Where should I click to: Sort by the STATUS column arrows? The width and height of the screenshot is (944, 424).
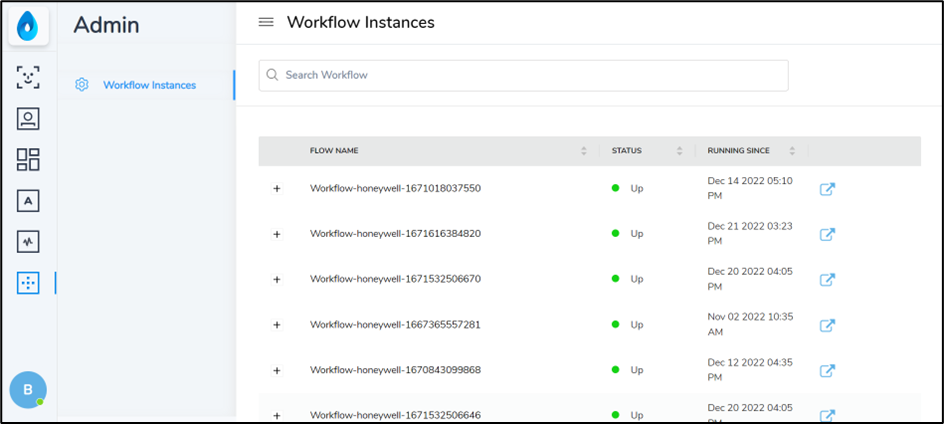679,151
